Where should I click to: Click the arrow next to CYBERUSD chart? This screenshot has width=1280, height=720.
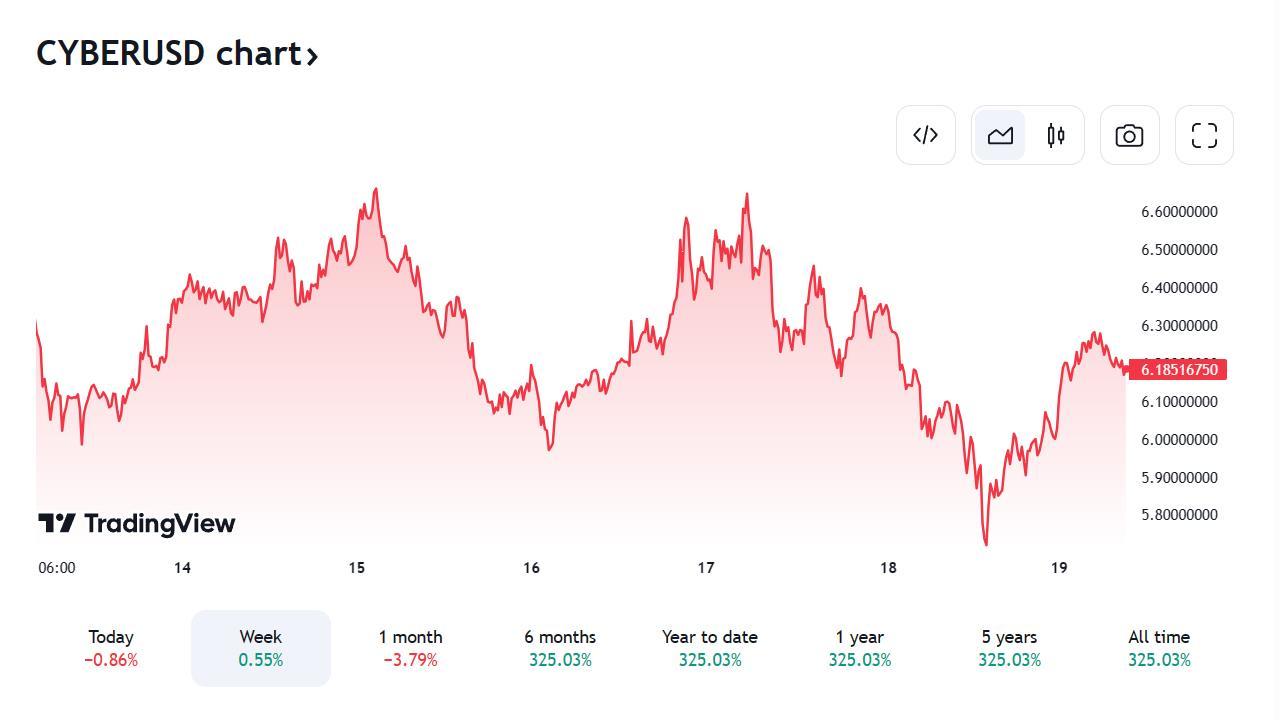(312, 56)
